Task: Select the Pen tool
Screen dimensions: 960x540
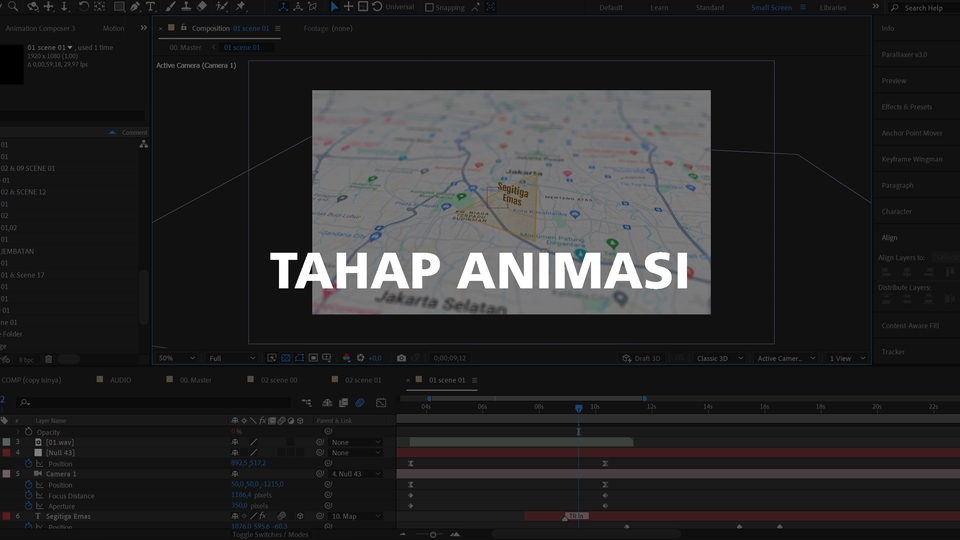Action: (x=135, y=7)
